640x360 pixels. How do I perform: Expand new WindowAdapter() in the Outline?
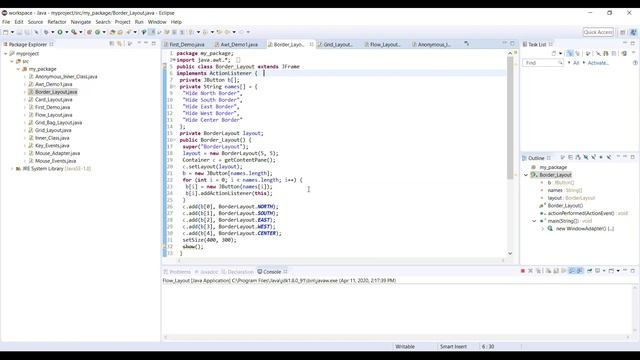tap(542, 229)
